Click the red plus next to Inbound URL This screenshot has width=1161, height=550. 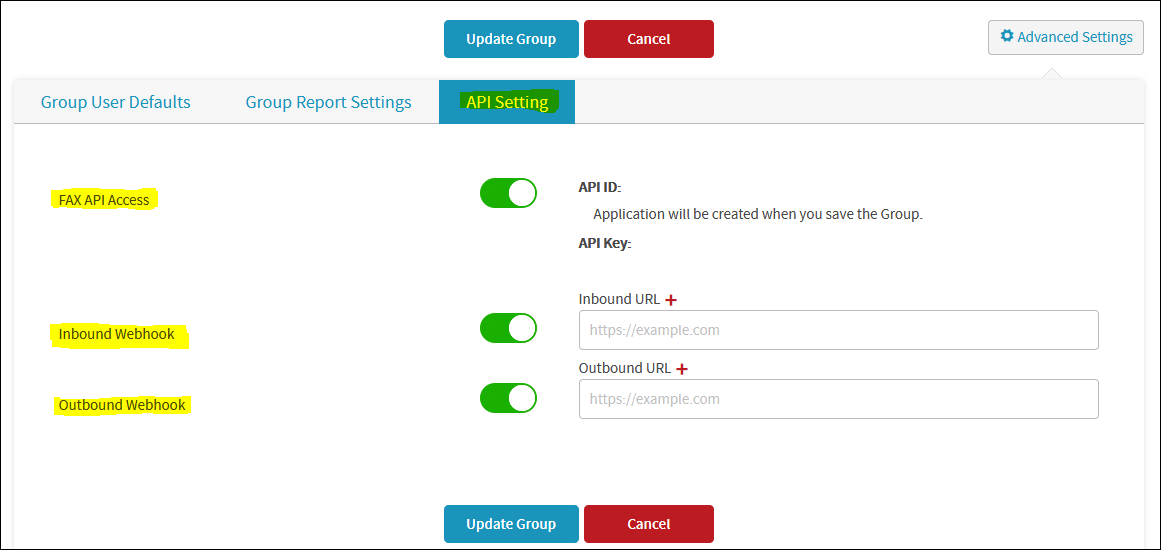[671, 300]
